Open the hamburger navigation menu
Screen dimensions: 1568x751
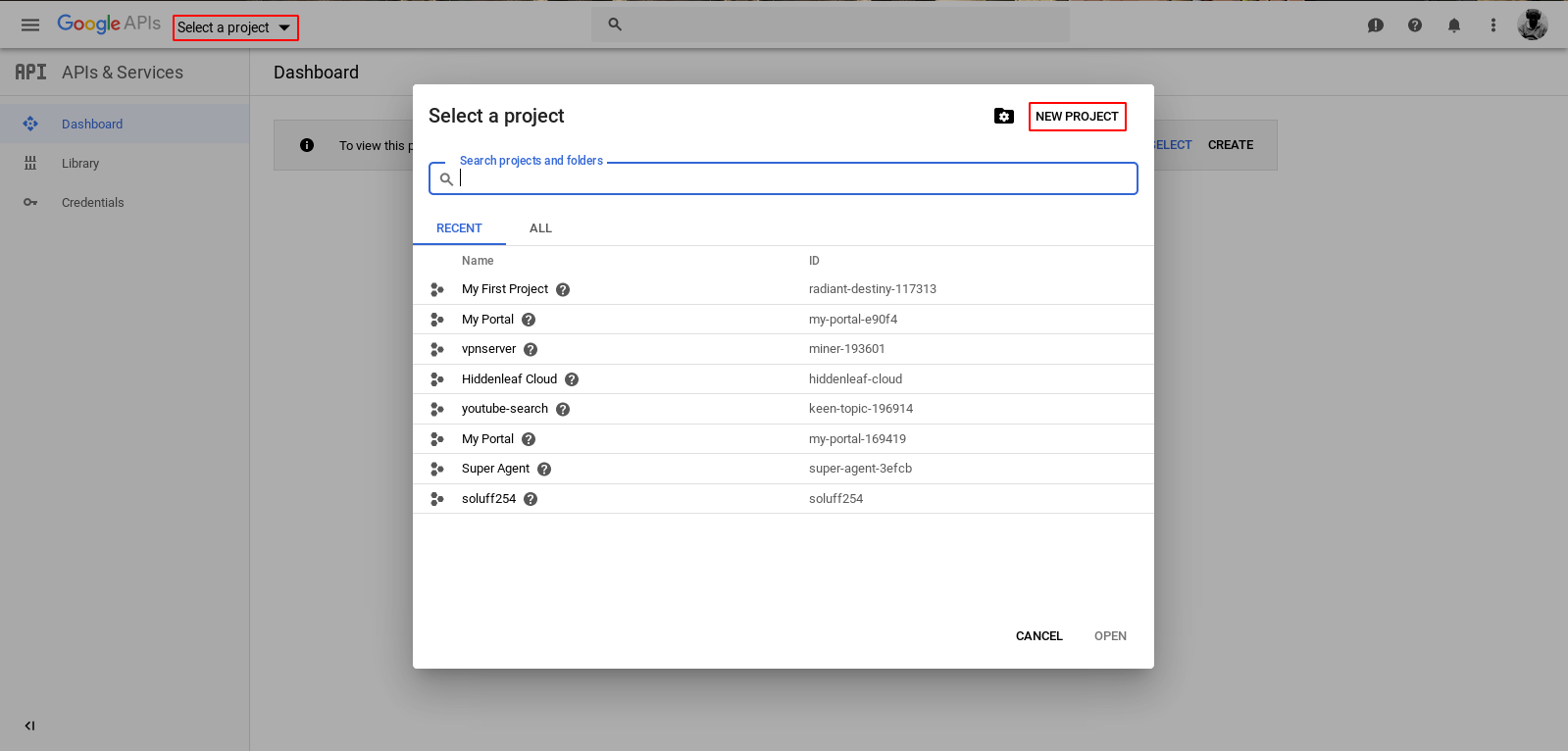[30, 25]
